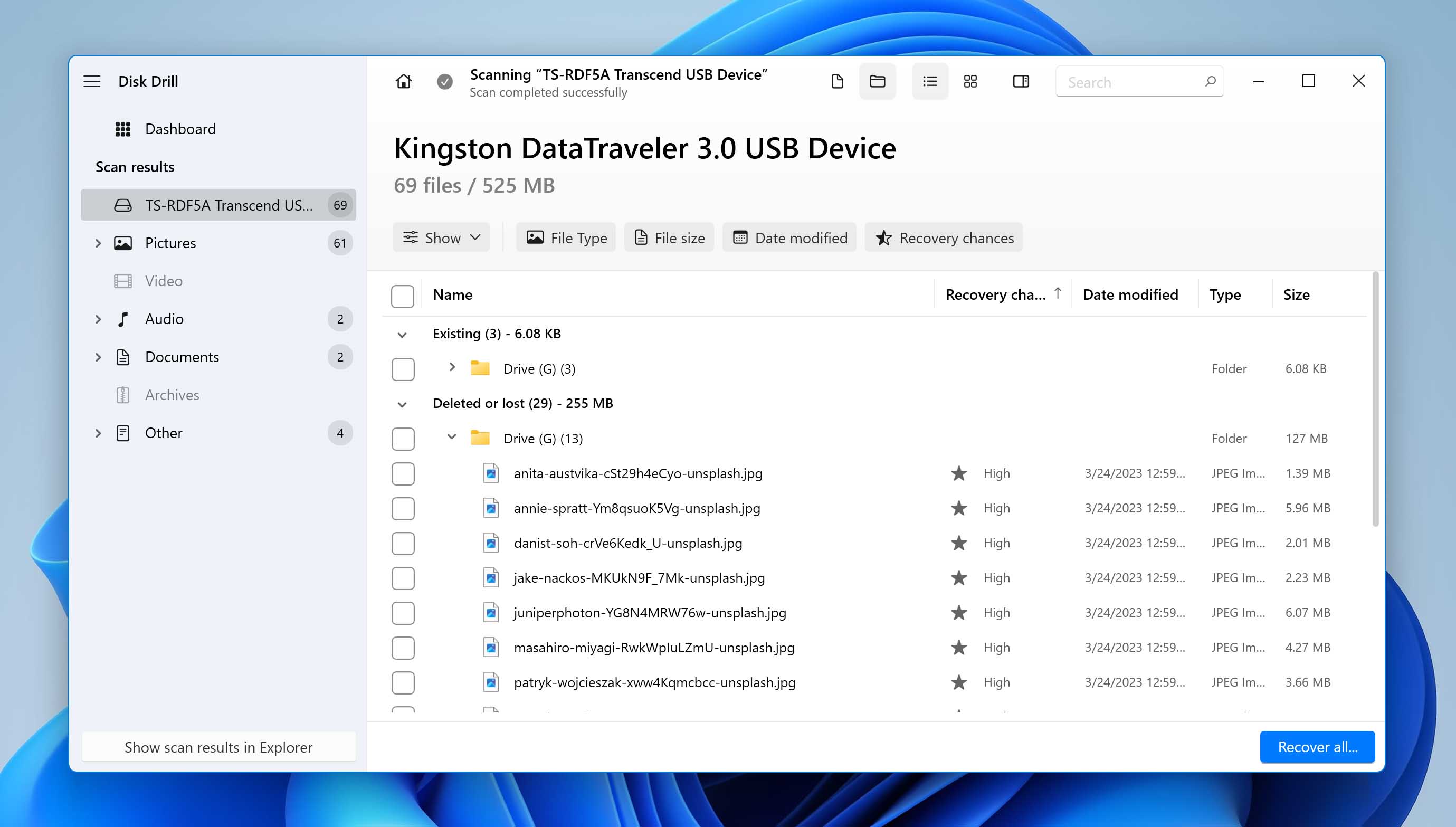The image size is (1456, 827).
Task: Collapse the Drive (G) (13) folder
Action: [x=451, y=437]
